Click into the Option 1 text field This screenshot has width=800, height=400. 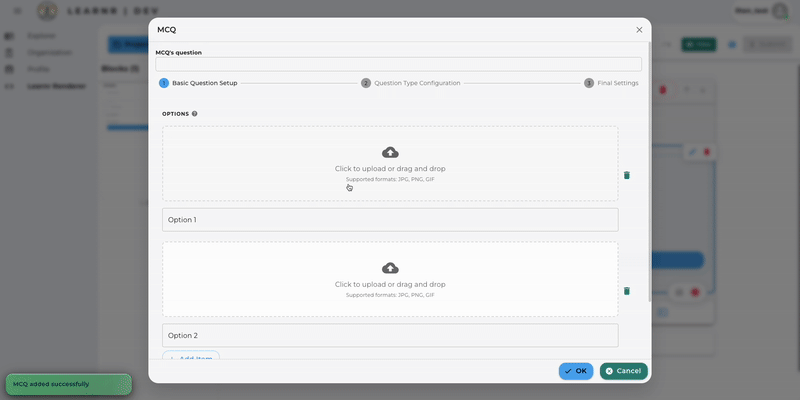390,220
